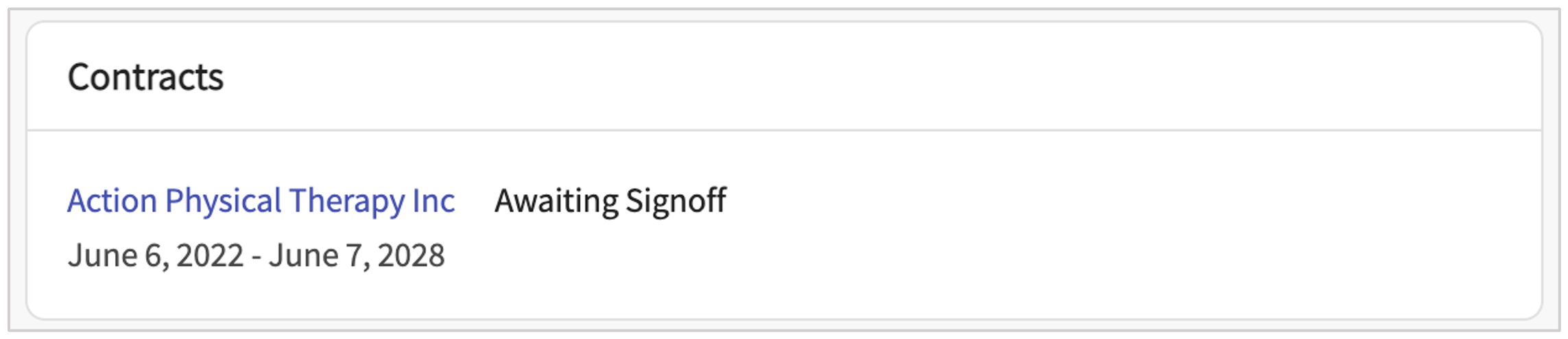Click the start date June 6, 2022
Screen dimensions: 1568x339
155,255
